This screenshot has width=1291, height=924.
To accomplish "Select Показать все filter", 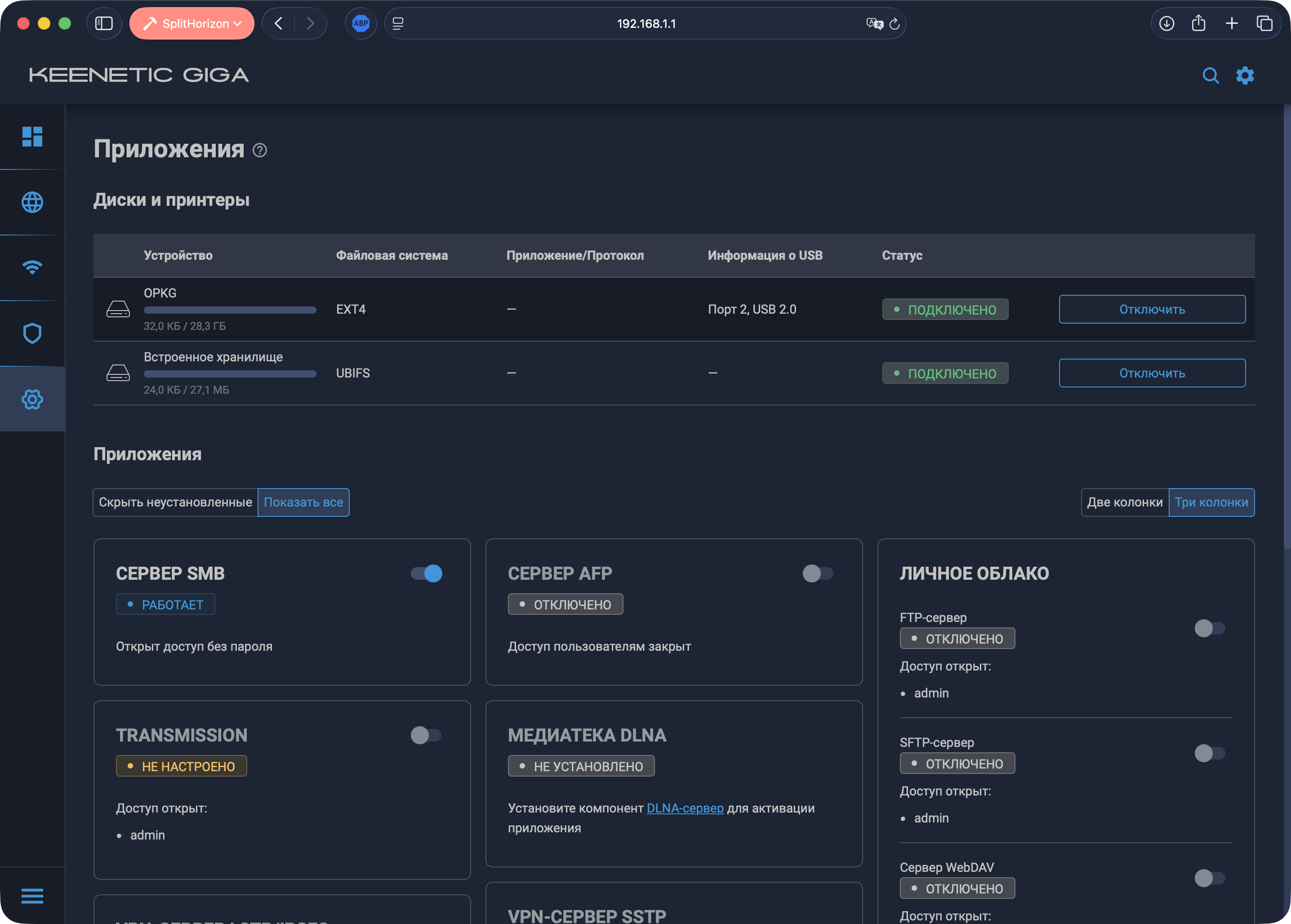I will click(x=304, y=502).
